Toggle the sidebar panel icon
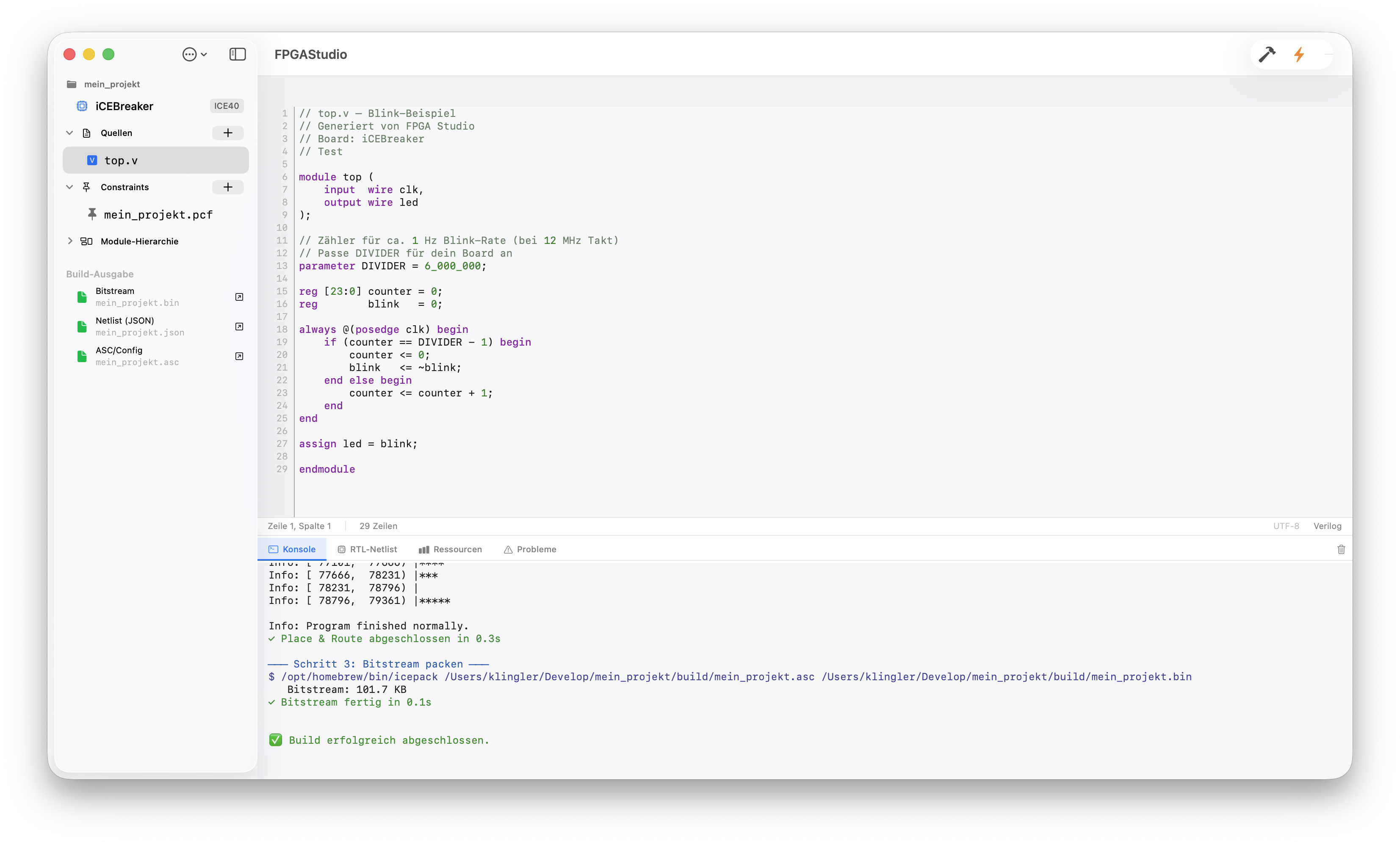Screen dimensions: 1400x842 237,55
